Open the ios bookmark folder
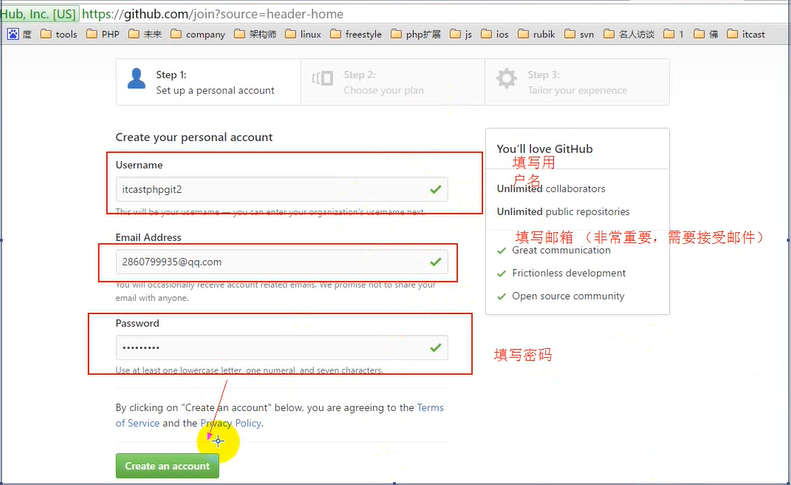 click(x=495, y=34)
